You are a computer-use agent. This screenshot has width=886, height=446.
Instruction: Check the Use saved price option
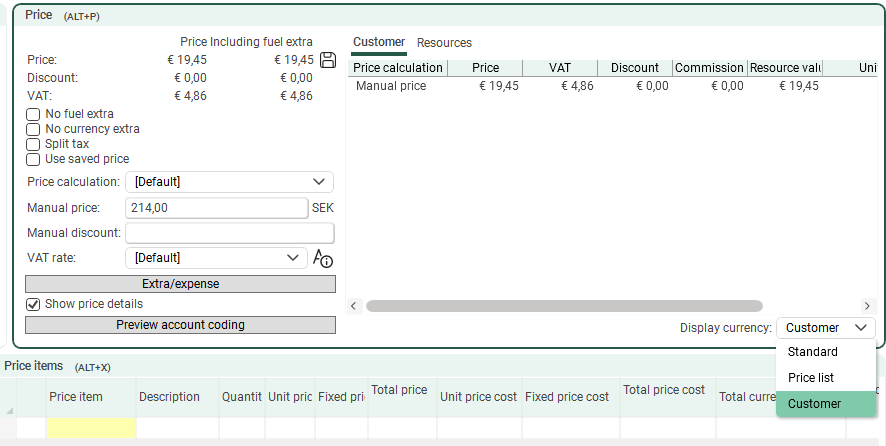click(x=33, y=159)
